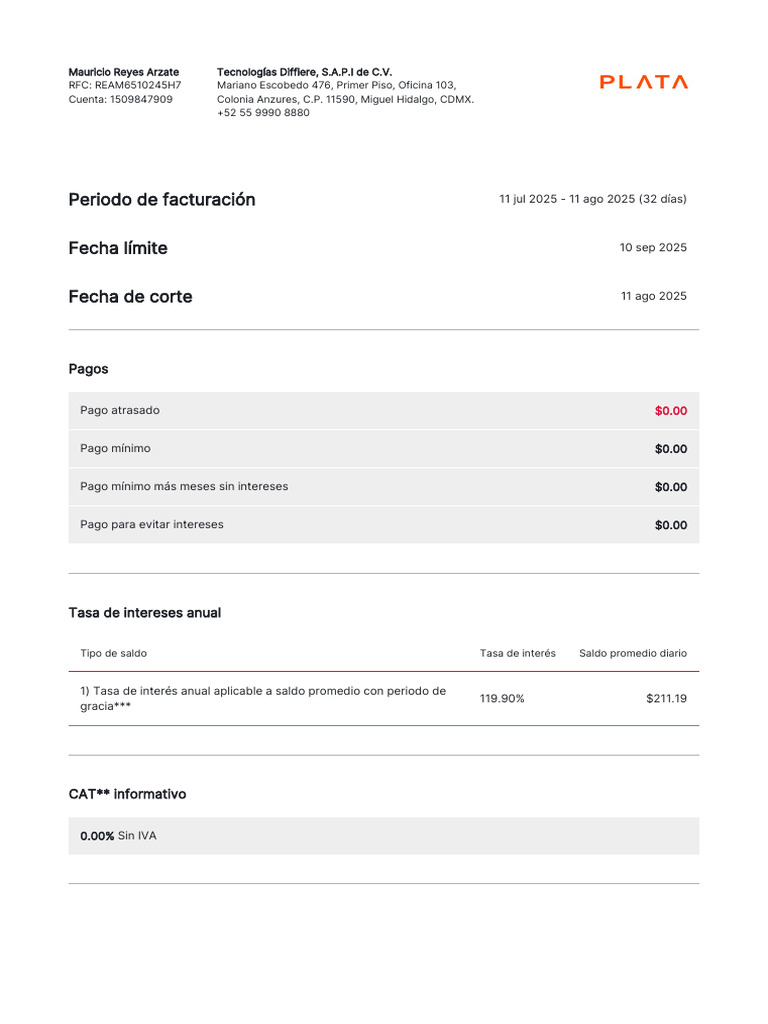The width and height of the screenshot is (768, 1024).
Task: Click the account holder name Mauricio Reyes Arzate
Action: tap(124, 72)
